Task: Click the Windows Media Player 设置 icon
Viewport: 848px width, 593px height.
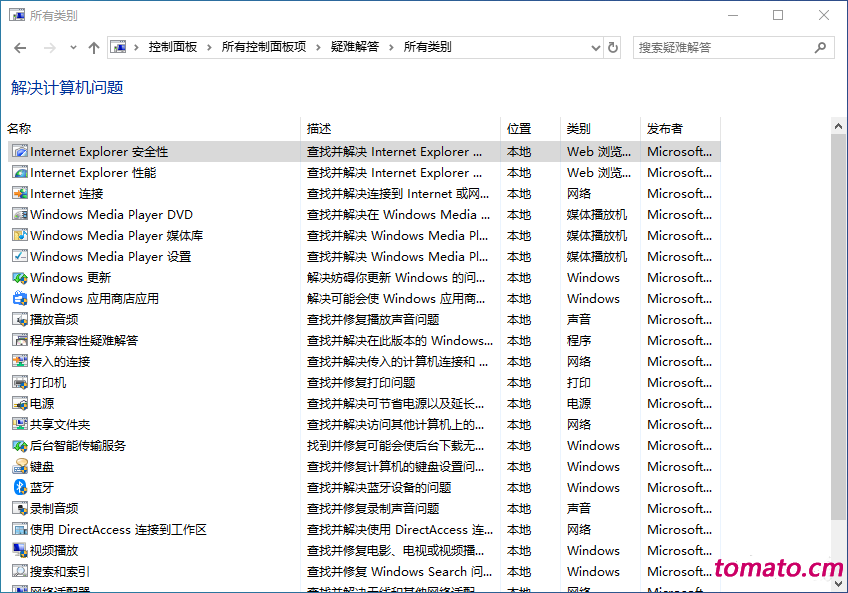Action: [x=20, y=256]
